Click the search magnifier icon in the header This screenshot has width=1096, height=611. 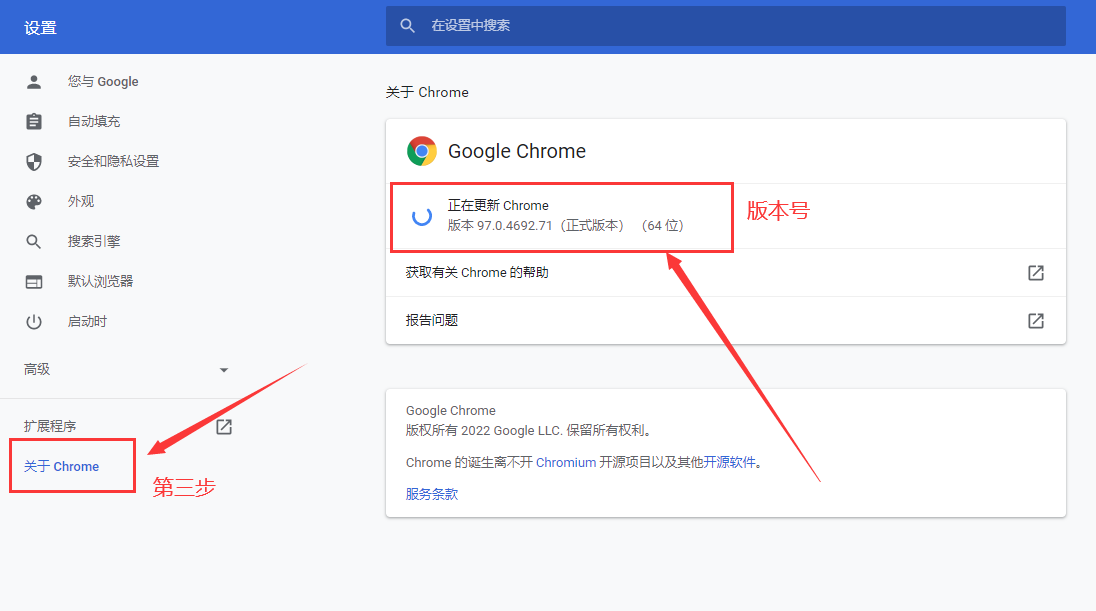click(408, 26)
